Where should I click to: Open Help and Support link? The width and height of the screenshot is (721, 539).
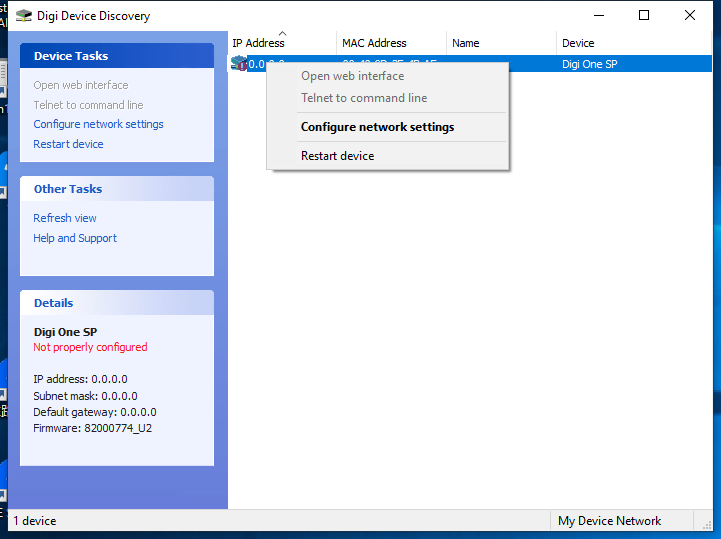[x=74, y=238]
